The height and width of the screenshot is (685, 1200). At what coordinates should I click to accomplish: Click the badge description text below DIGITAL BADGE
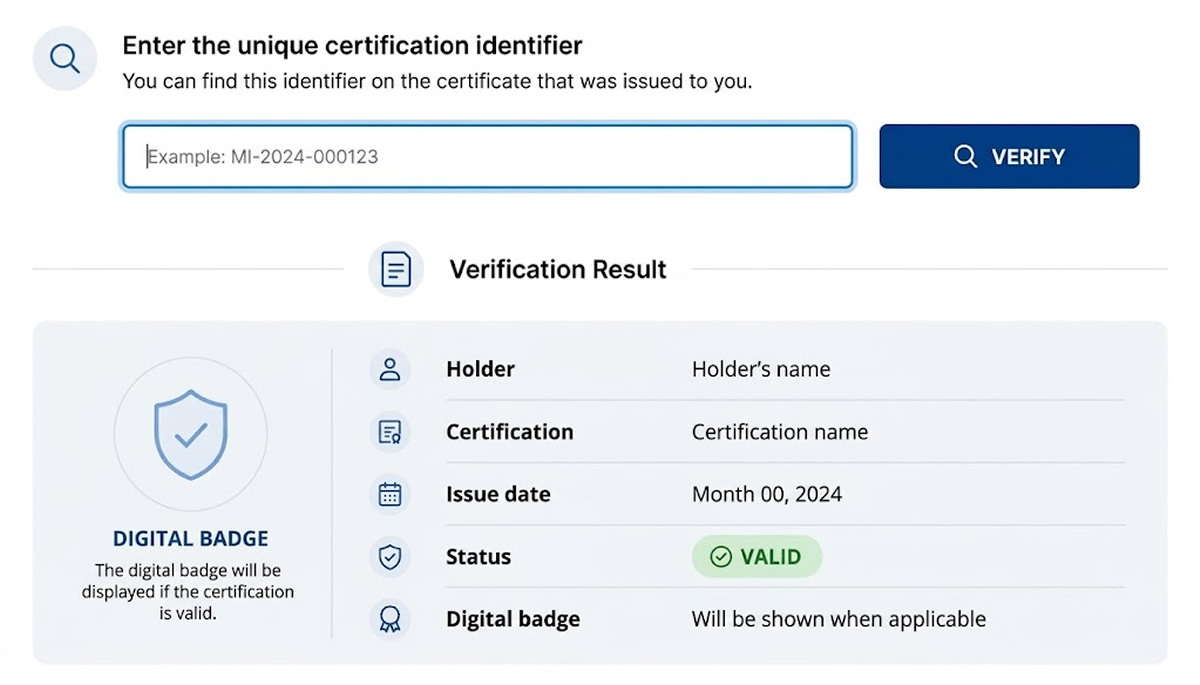188,591
